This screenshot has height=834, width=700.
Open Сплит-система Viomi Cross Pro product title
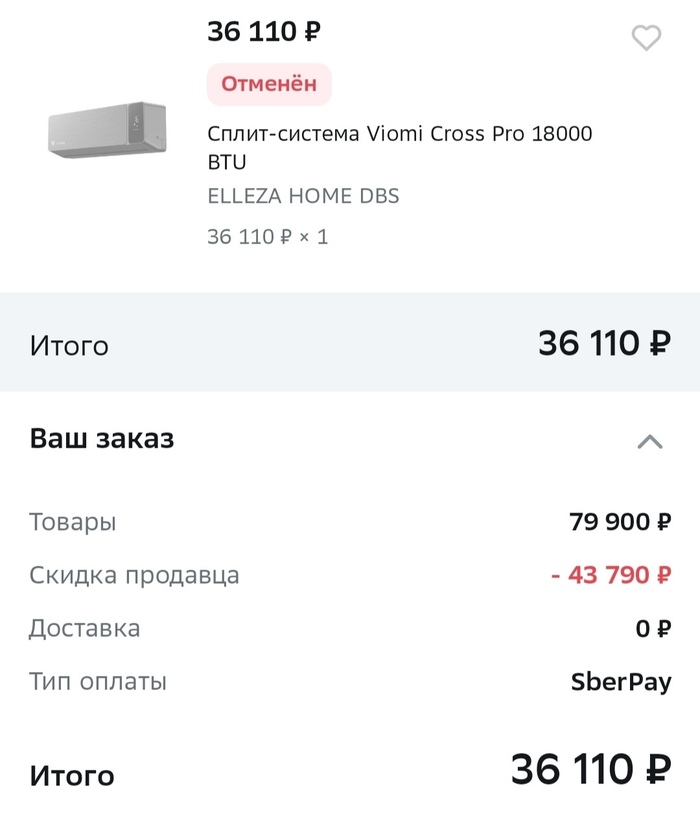click(x=399, y=147)
